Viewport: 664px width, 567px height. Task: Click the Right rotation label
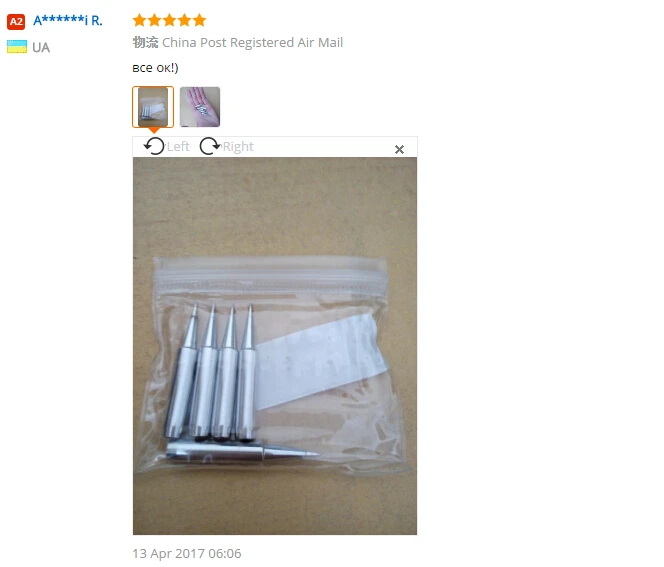pos(238,147)
